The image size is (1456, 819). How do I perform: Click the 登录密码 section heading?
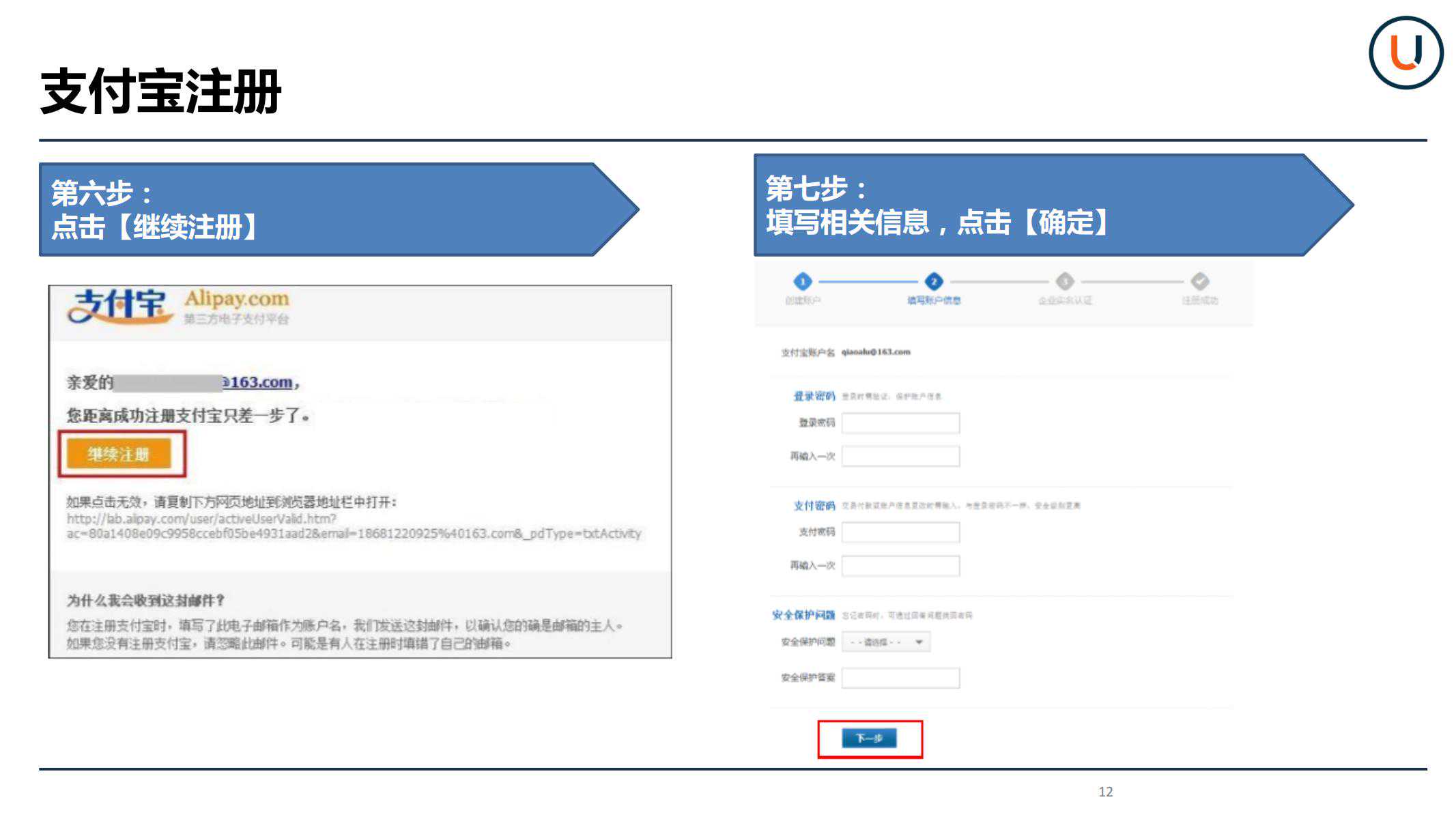[x=814, y=397]
